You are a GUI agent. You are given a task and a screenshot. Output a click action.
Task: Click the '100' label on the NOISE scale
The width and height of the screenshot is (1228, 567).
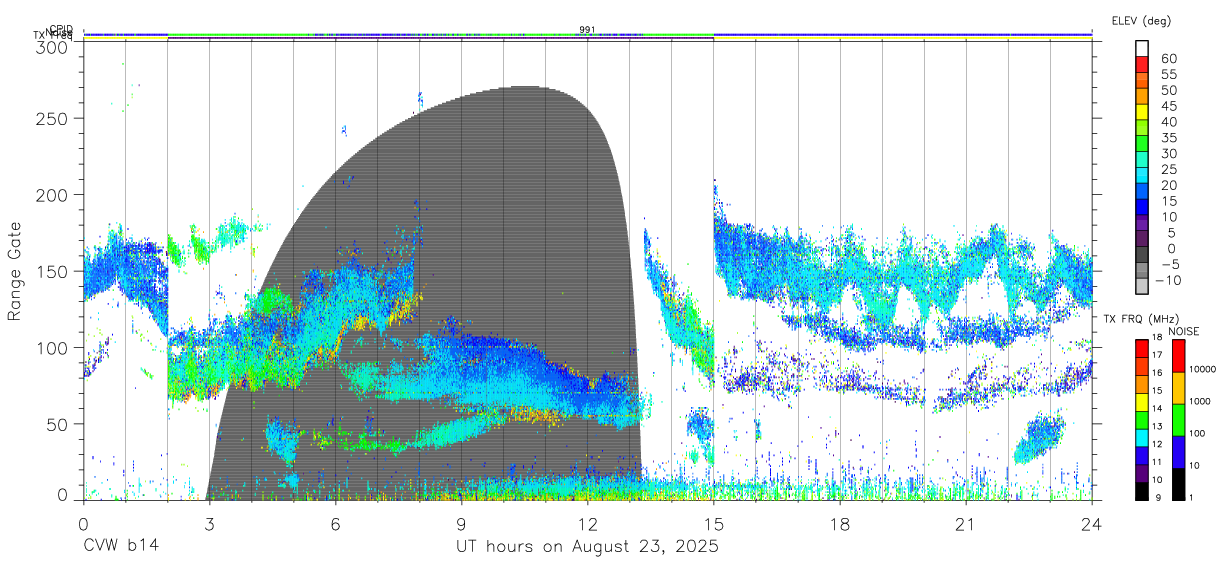click(x=1197, y=433)
